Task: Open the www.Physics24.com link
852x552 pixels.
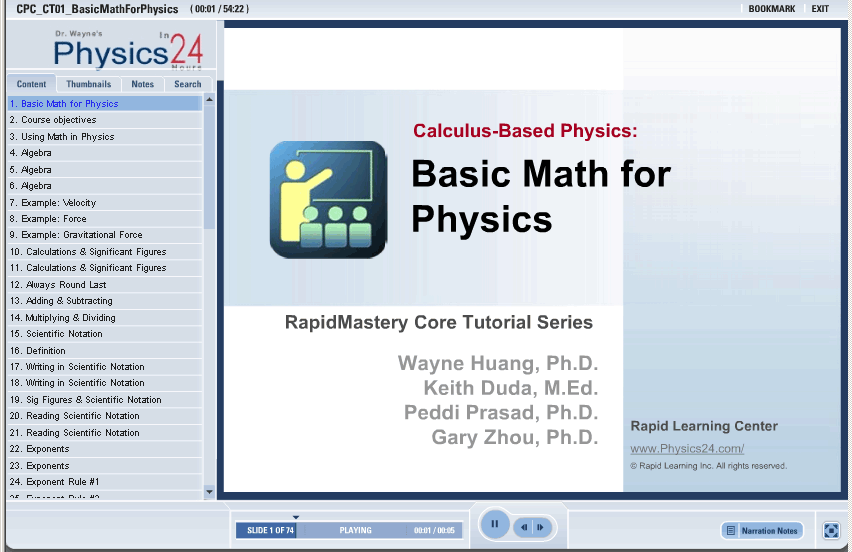Action: coord(687,449)
